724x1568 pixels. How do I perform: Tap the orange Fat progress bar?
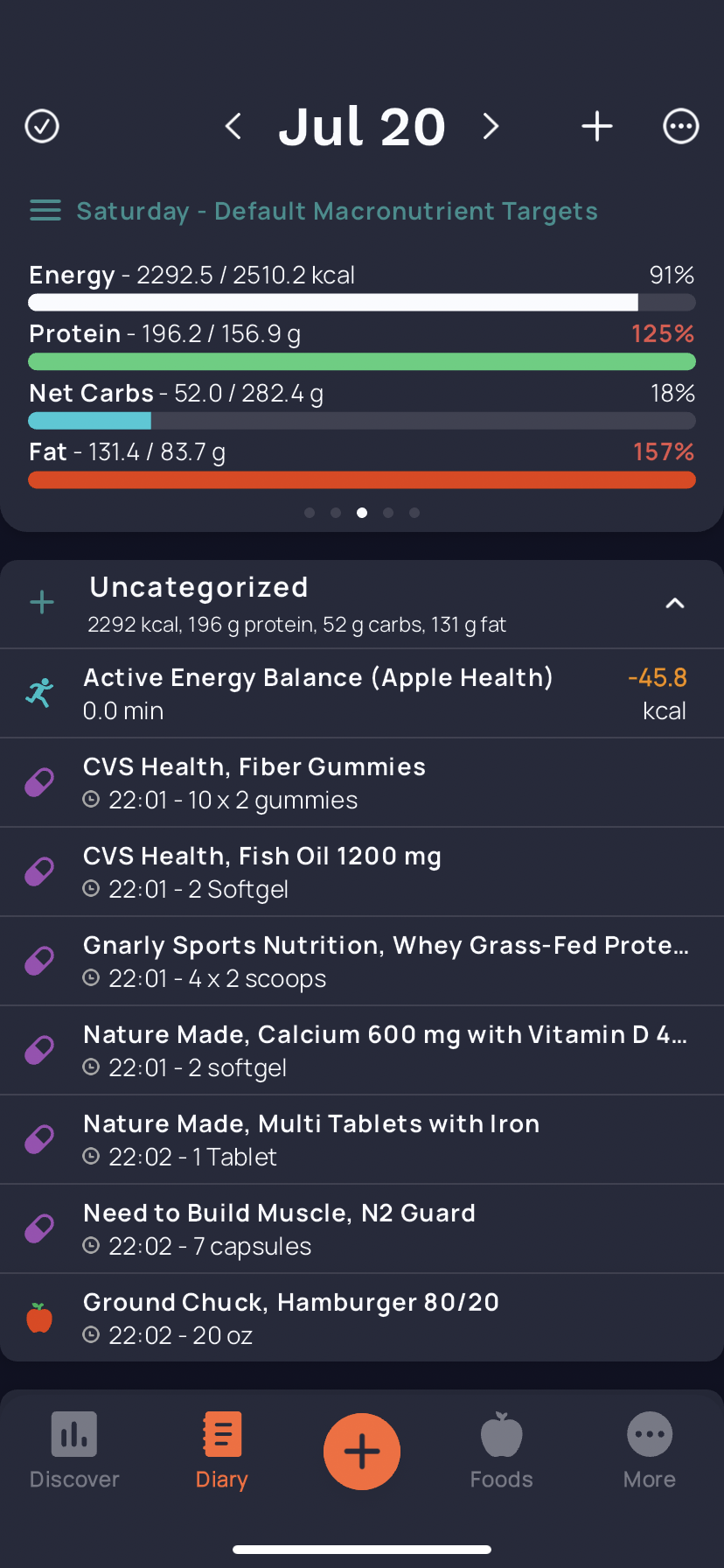[x=362, y=479]
